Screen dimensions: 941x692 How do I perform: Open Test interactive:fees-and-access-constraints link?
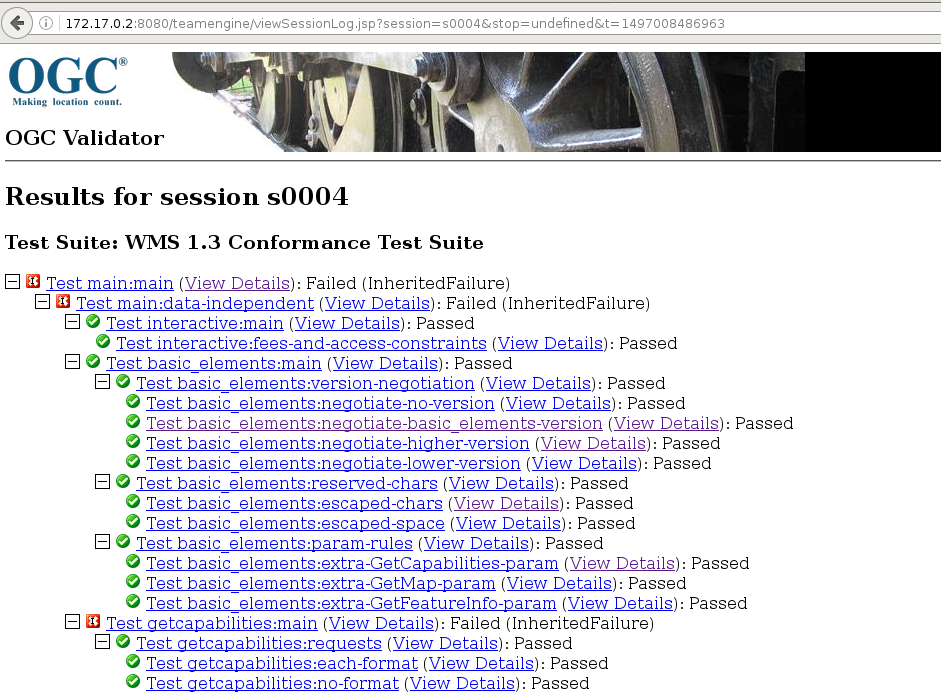pos(301,343)
